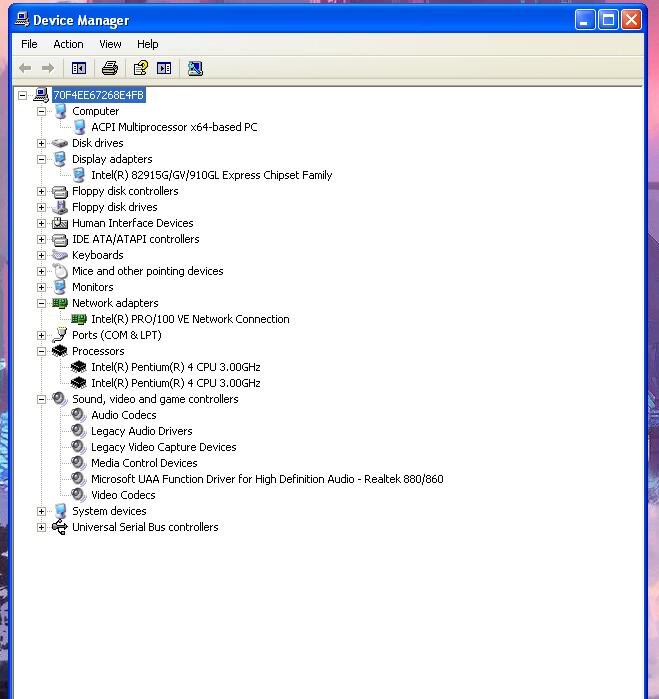This screenshot has height=699, width=659.
Task: Click the Human Interface Devices icon
Action: coord(60,223)
